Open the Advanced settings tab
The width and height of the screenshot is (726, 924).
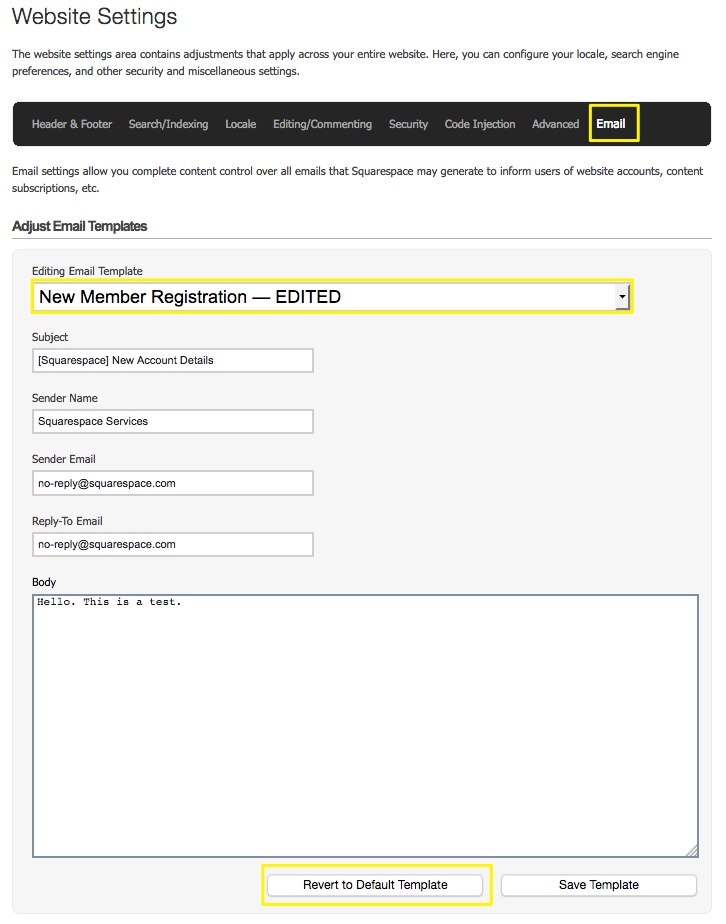click(555, 124)
